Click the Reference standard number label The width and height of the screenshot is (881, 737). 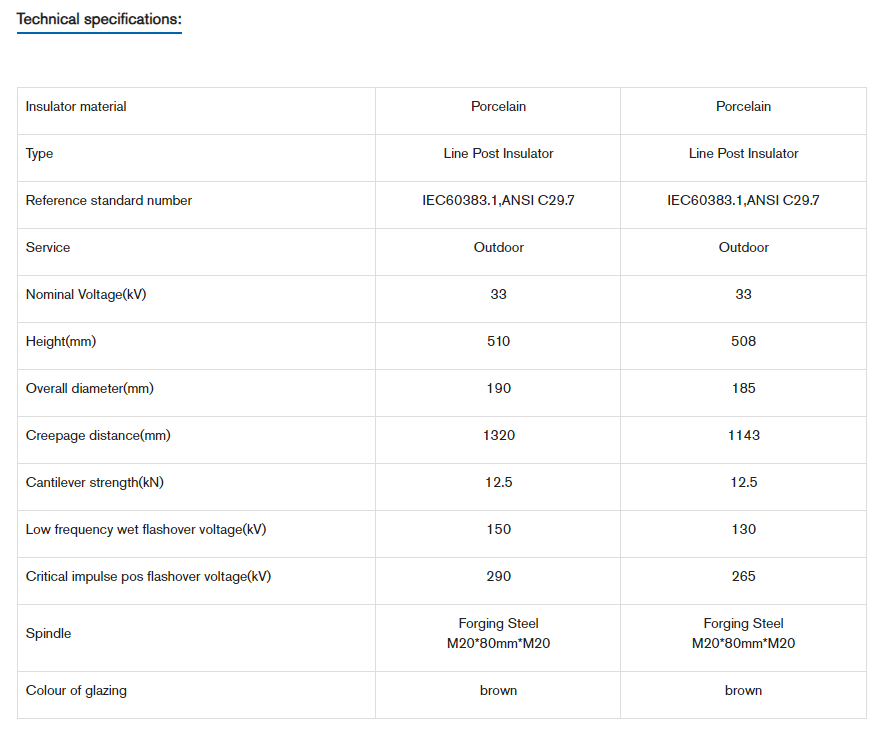tap(109, 201)
